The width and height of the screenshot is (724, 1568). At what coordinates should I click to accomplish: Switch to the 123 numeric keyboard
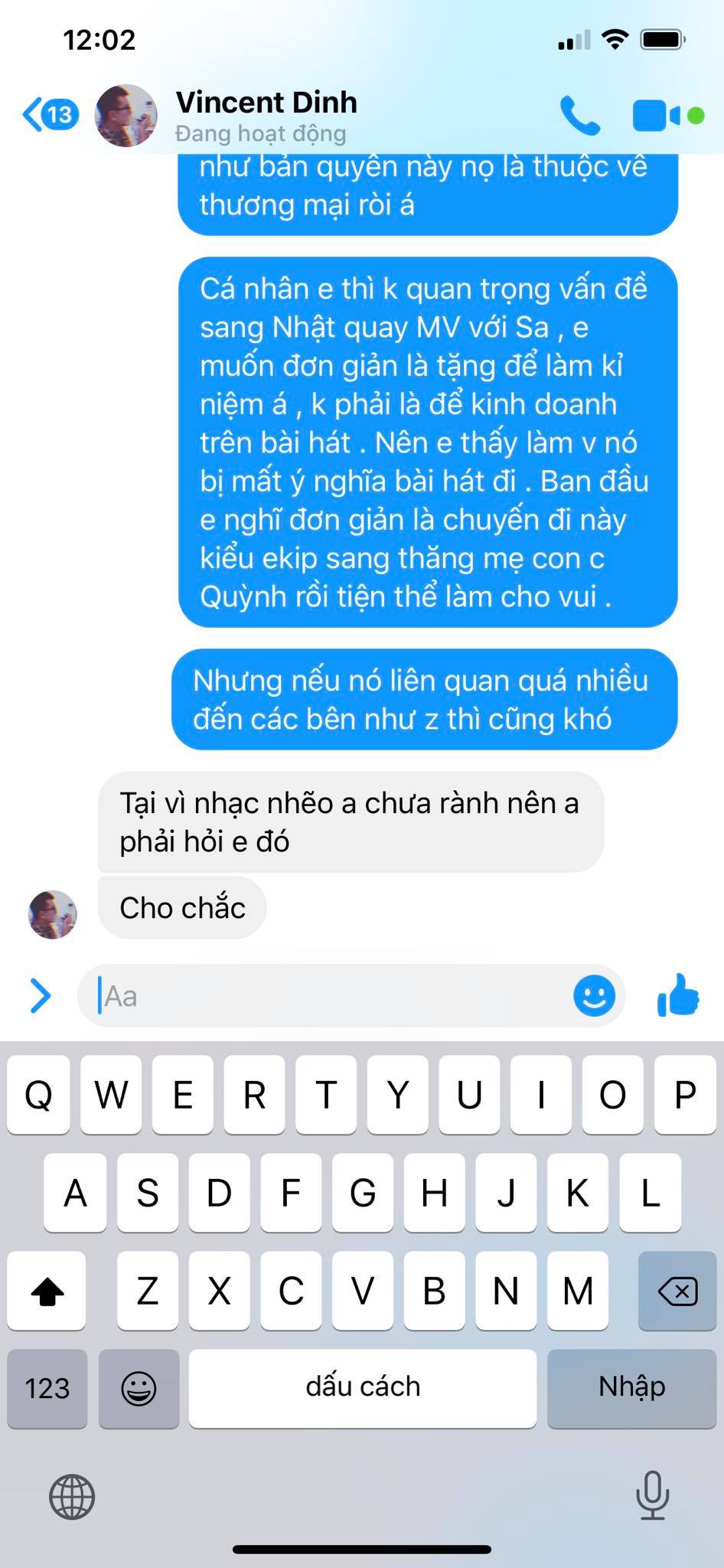47,1388
